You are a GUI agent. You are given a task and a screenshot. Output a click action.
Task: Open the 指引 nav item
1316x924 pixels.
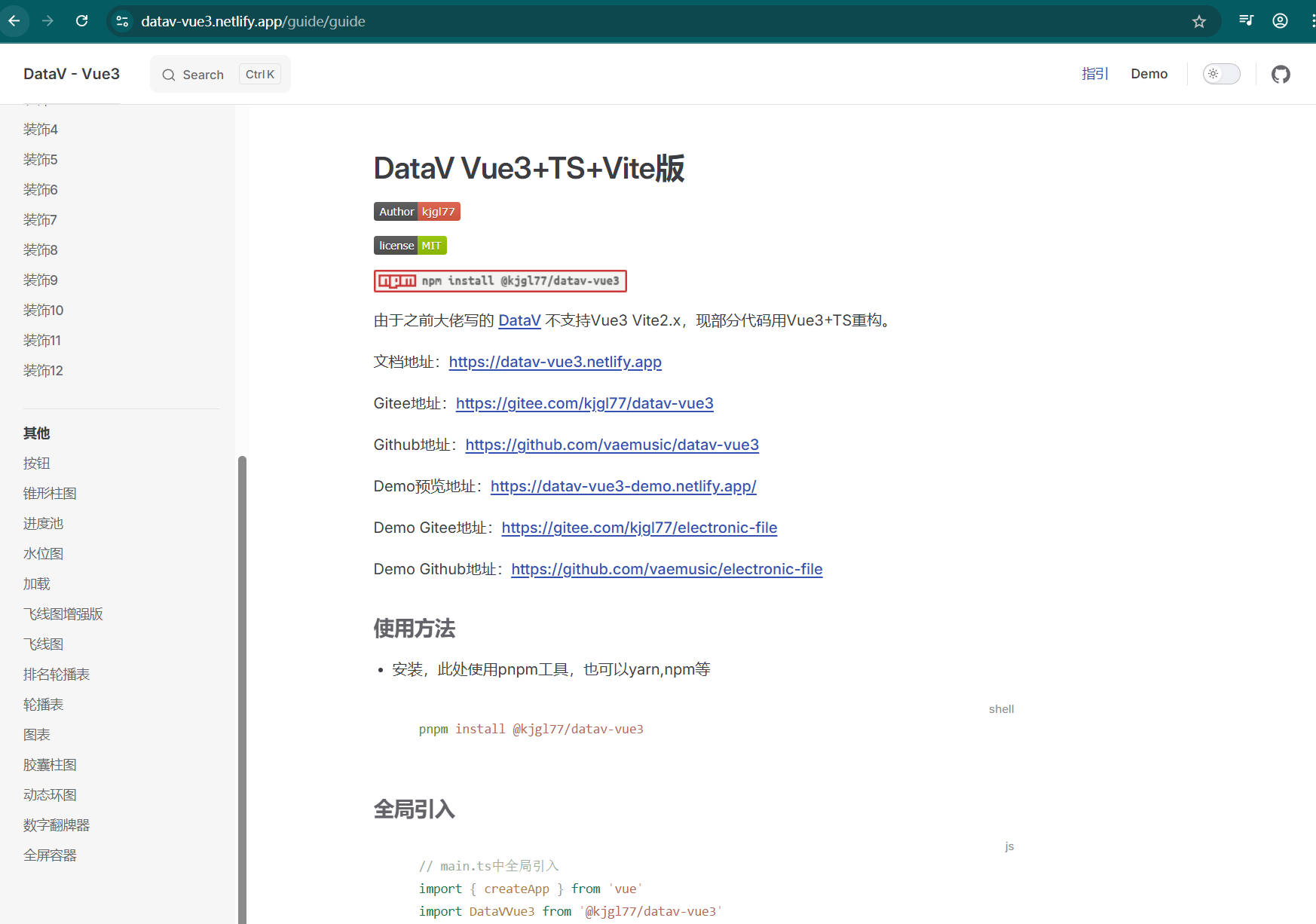pos(1094,74)
